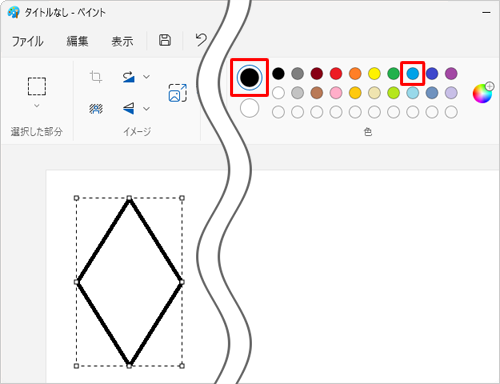Viewport: 500px width, 384px height.
Task: Pick the black palette swatch
Action: (x=278, y=73)
